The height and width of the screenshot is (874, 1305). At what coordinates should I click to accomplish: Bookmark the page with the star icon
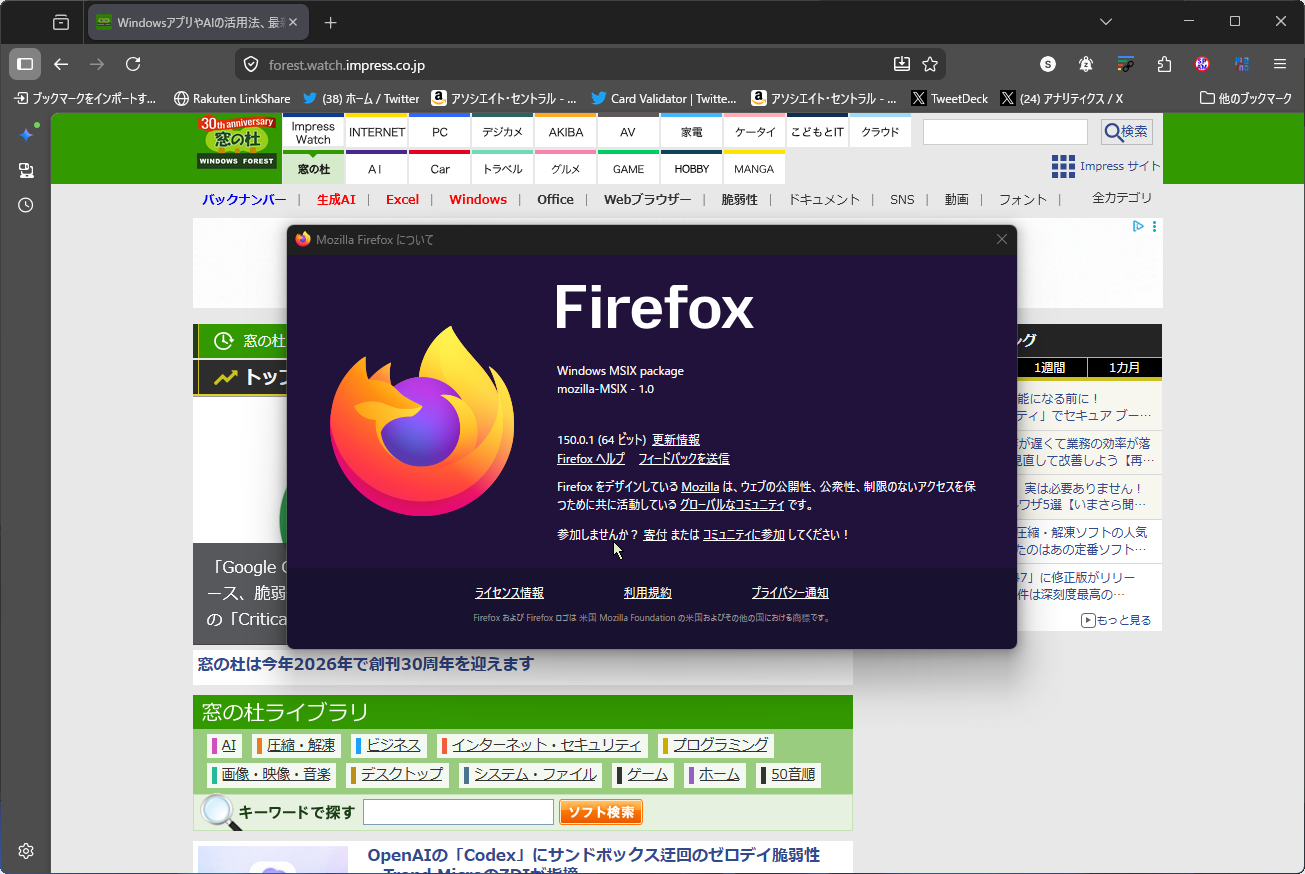[930, 63]
